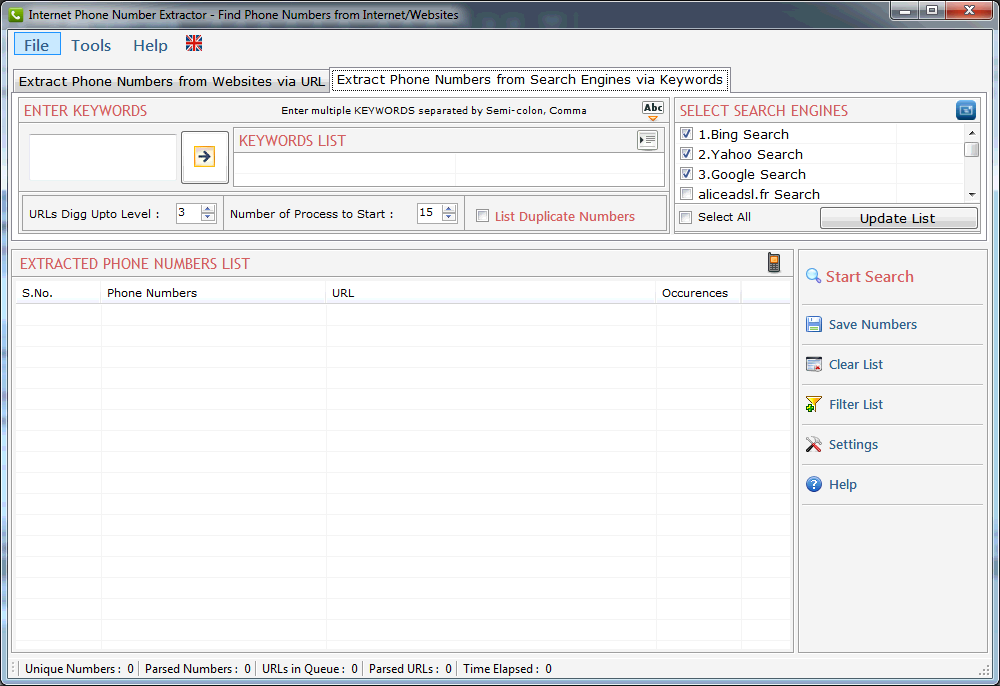
Task: Click the URL column header
Action: [x=490, y=293]
